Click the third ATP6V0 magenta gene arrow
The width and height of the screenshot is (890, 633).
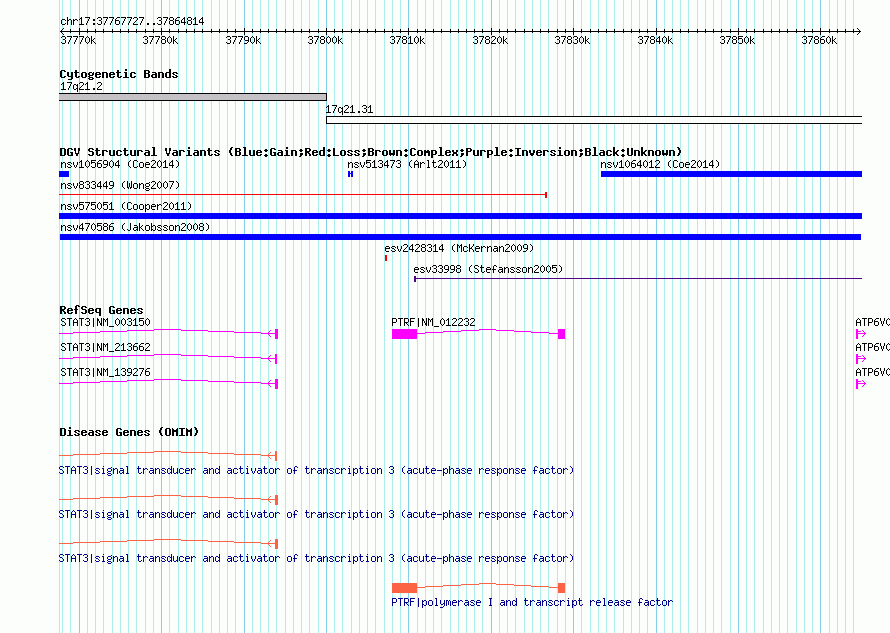pyautogui.click(x=860, y=384)
